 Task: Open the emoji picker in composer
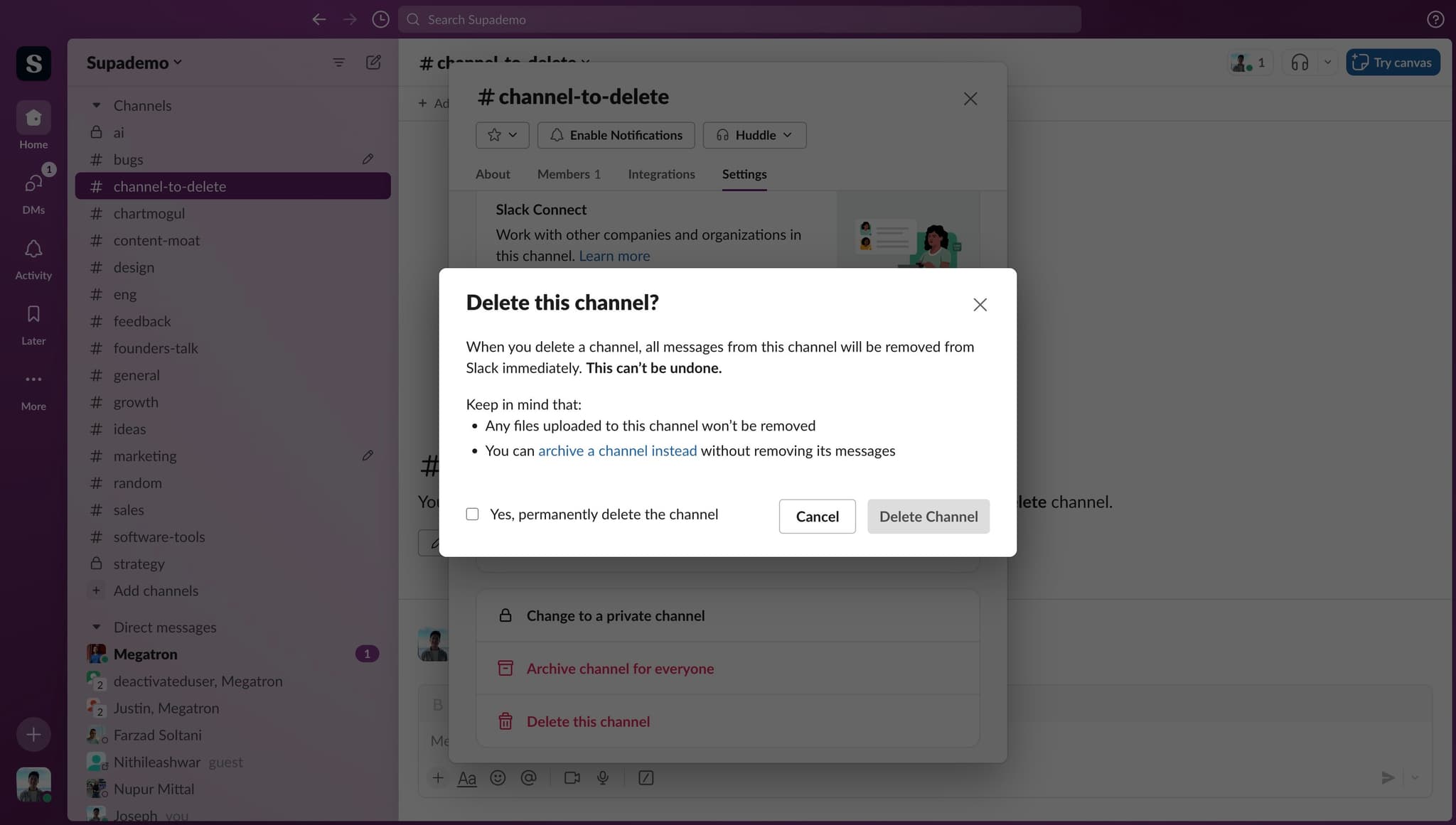pyautogui.click(x=498, y=777)
